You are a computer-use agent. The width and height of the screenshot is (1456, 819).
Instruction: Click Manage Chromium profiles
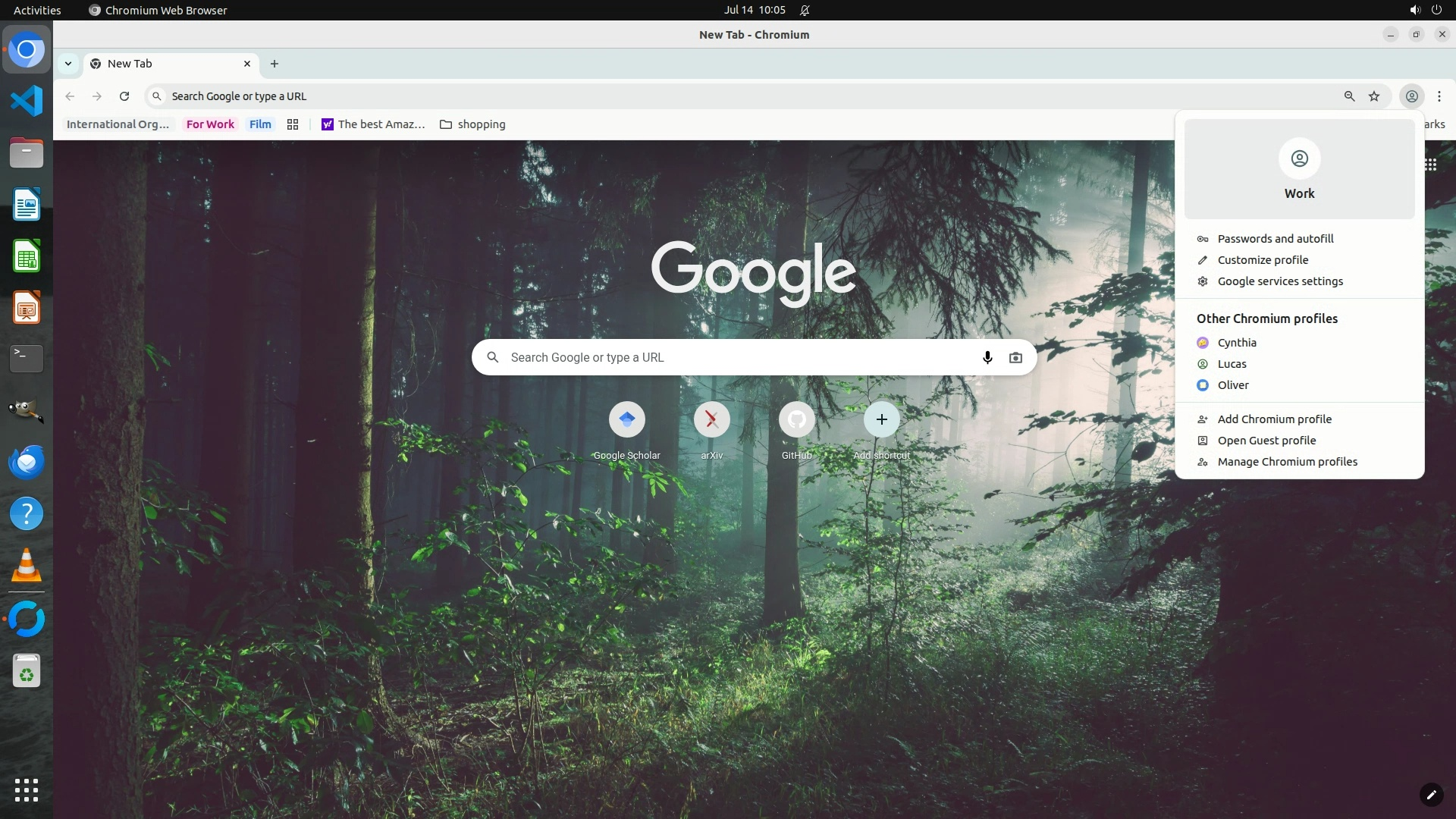(x=1287, y=462)
